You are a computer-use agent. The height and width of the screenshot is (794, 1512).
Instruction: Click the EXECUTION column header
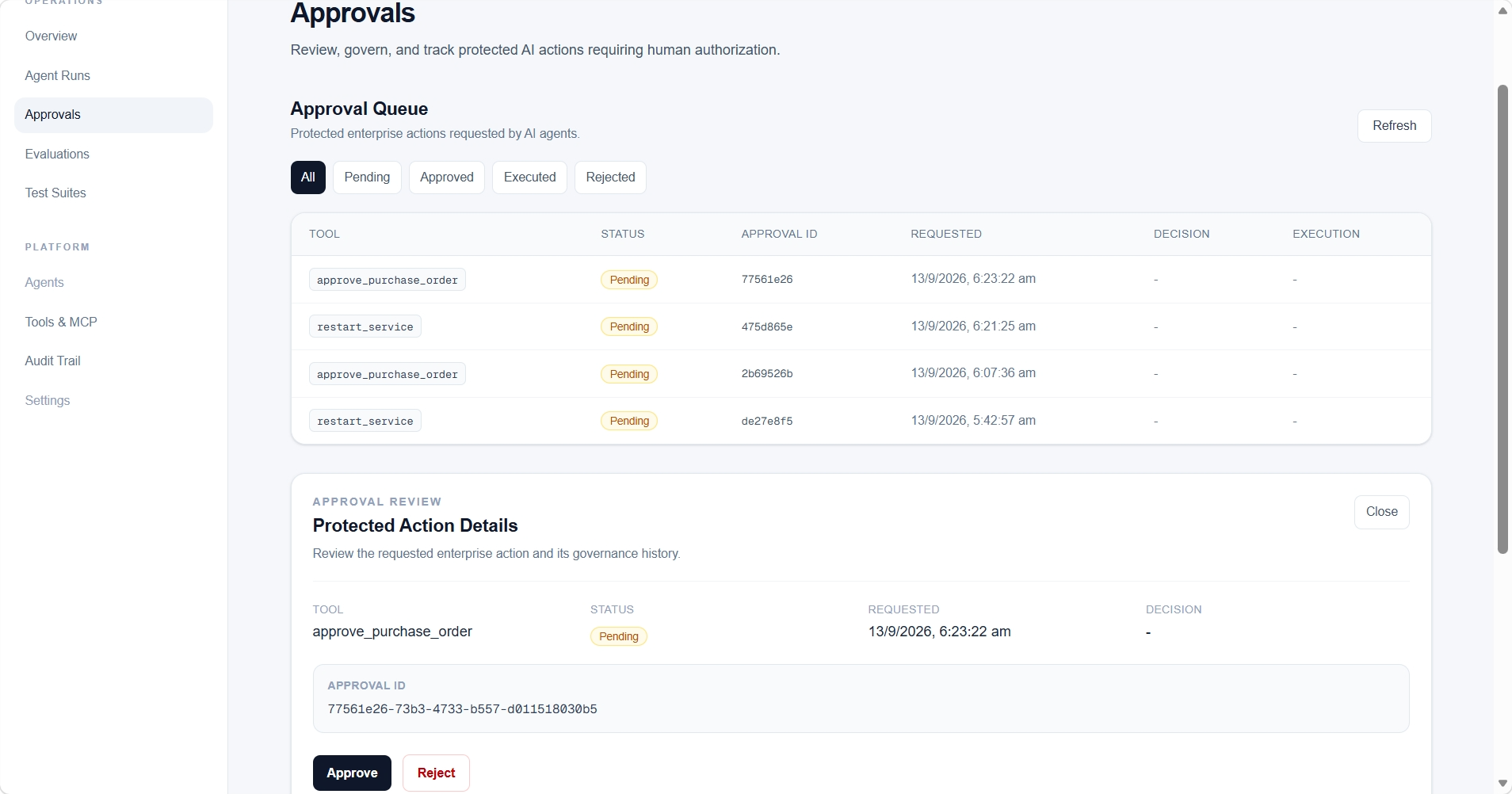[x=1326, y=234]
